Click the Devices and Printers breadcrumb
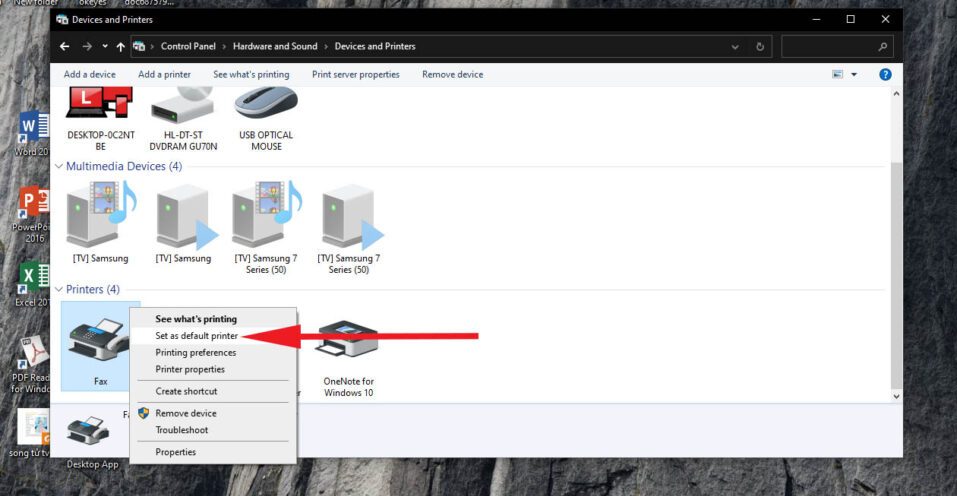Image resolution: width=957 pixels, height=496 pixels. click(x=375, y=46)
